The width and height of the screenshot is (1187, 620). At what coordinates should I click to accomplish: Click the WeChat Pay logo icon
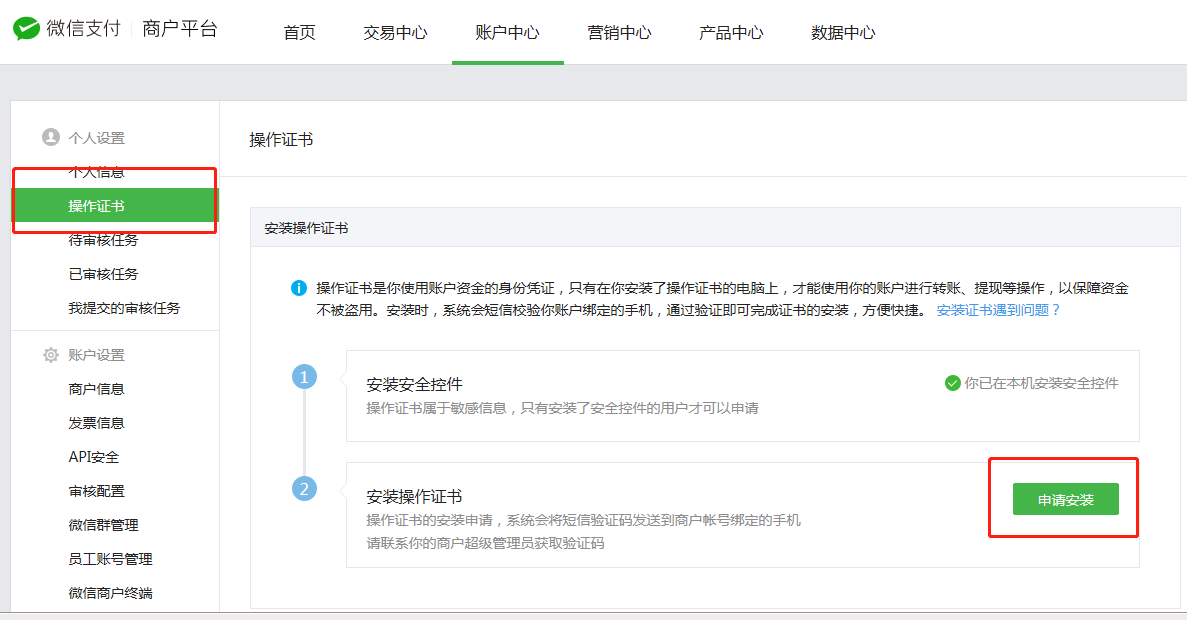[27, 29]
